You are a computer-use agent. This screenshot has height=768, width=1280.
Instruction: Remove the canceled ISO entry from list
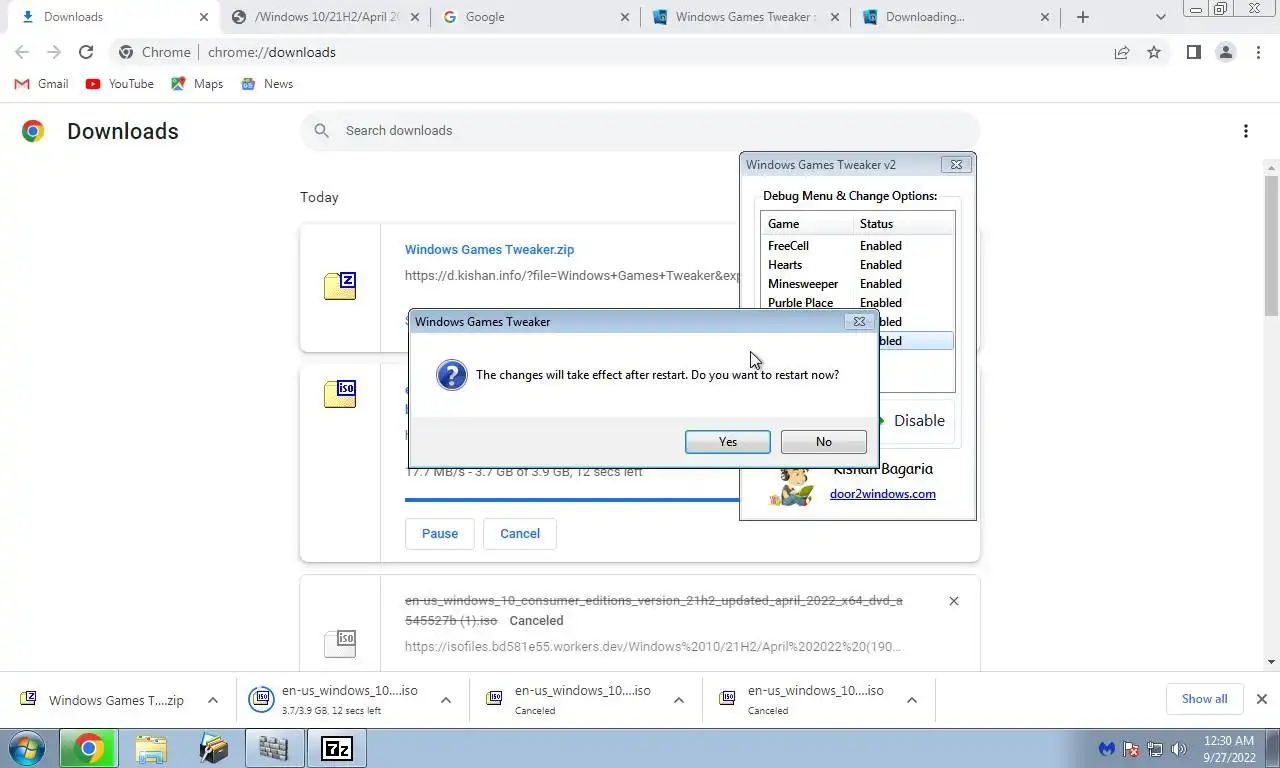(x=953, y=601)
